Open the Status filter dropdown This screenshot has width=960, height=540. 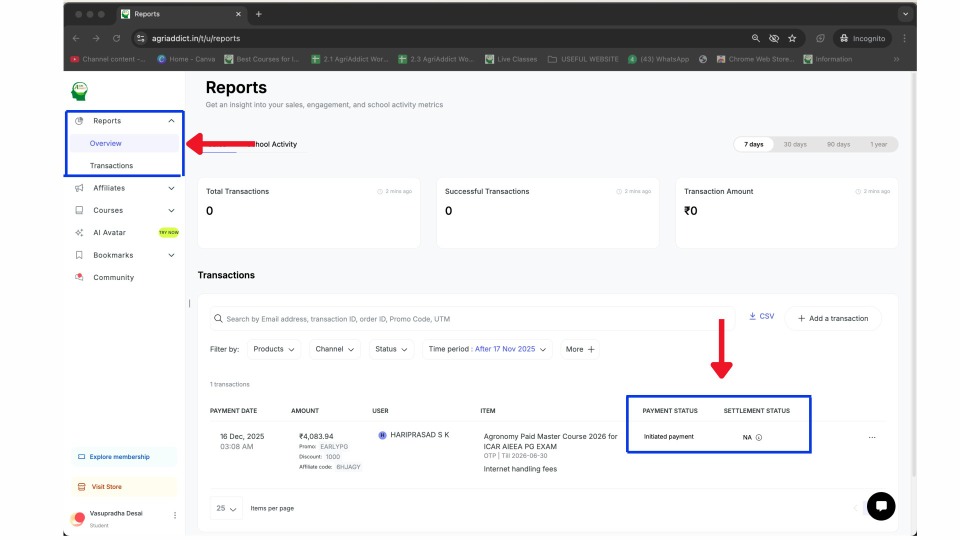click(391, 349)
